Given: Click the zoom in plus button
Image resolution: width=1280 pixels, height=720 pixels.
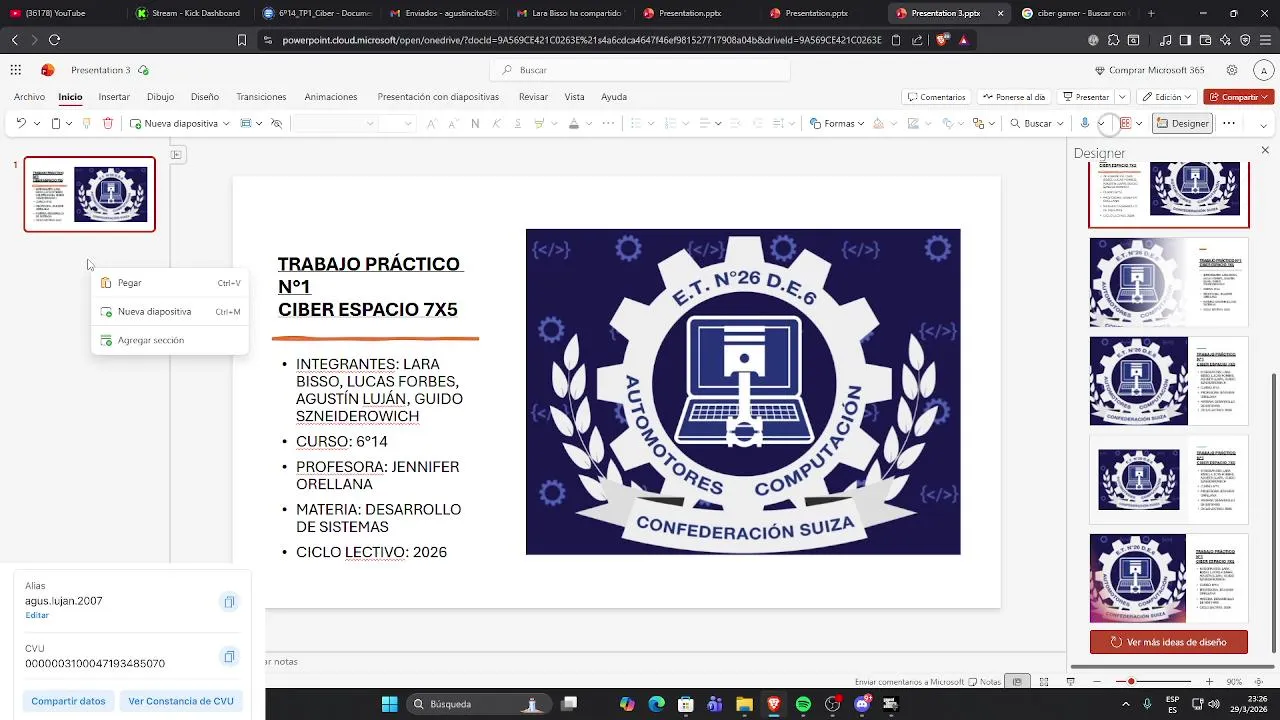Looking at the screenshot, I should (1209, 682).
